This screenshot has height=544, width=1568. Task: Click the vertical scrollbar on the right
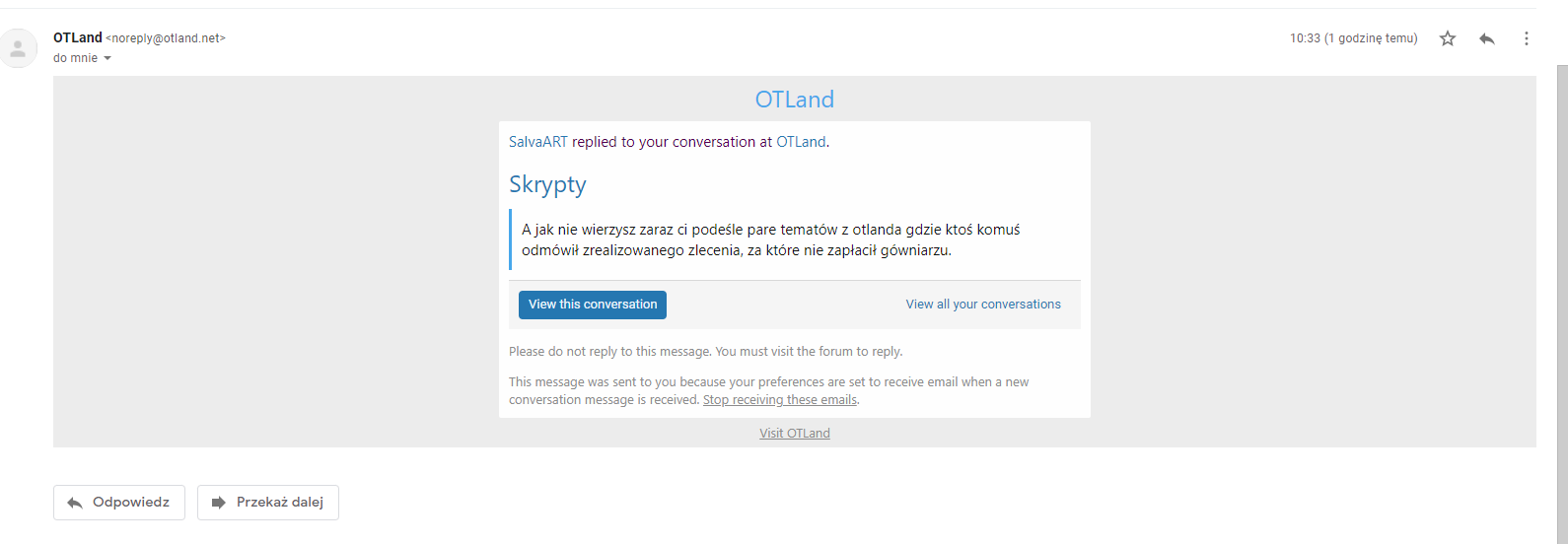(1562, 296)
